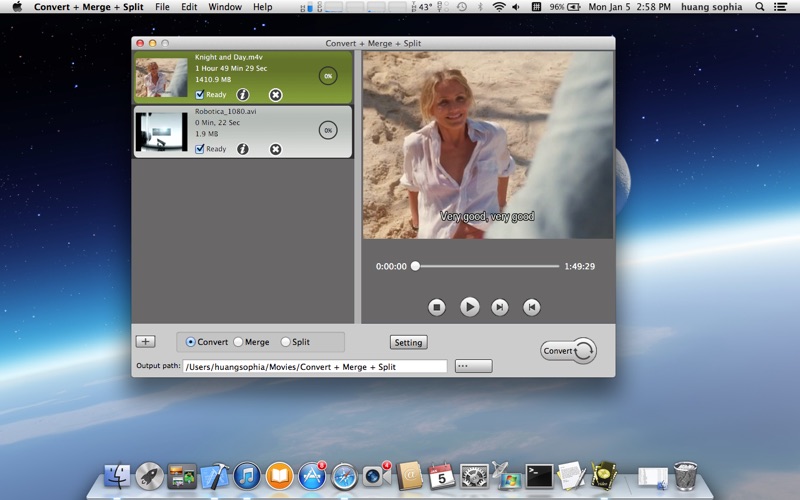
Task: Remove Robotica_1080.avi with its X icon
Action: pyautogui.click(x=276, y=149)
